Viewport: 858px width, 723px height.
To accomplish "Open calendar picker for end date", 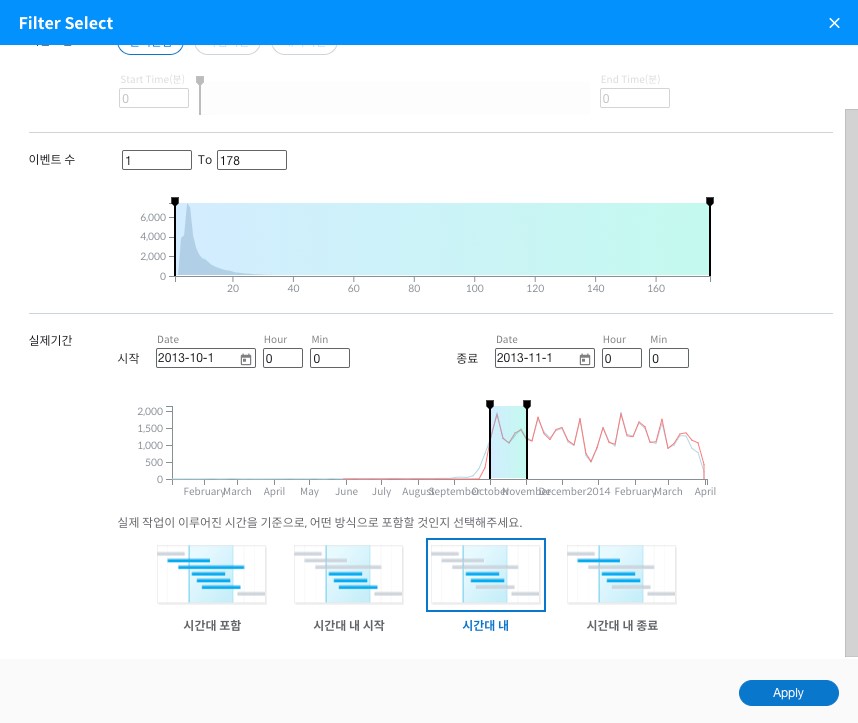I will pyautogui.click(x=585, y=359).
